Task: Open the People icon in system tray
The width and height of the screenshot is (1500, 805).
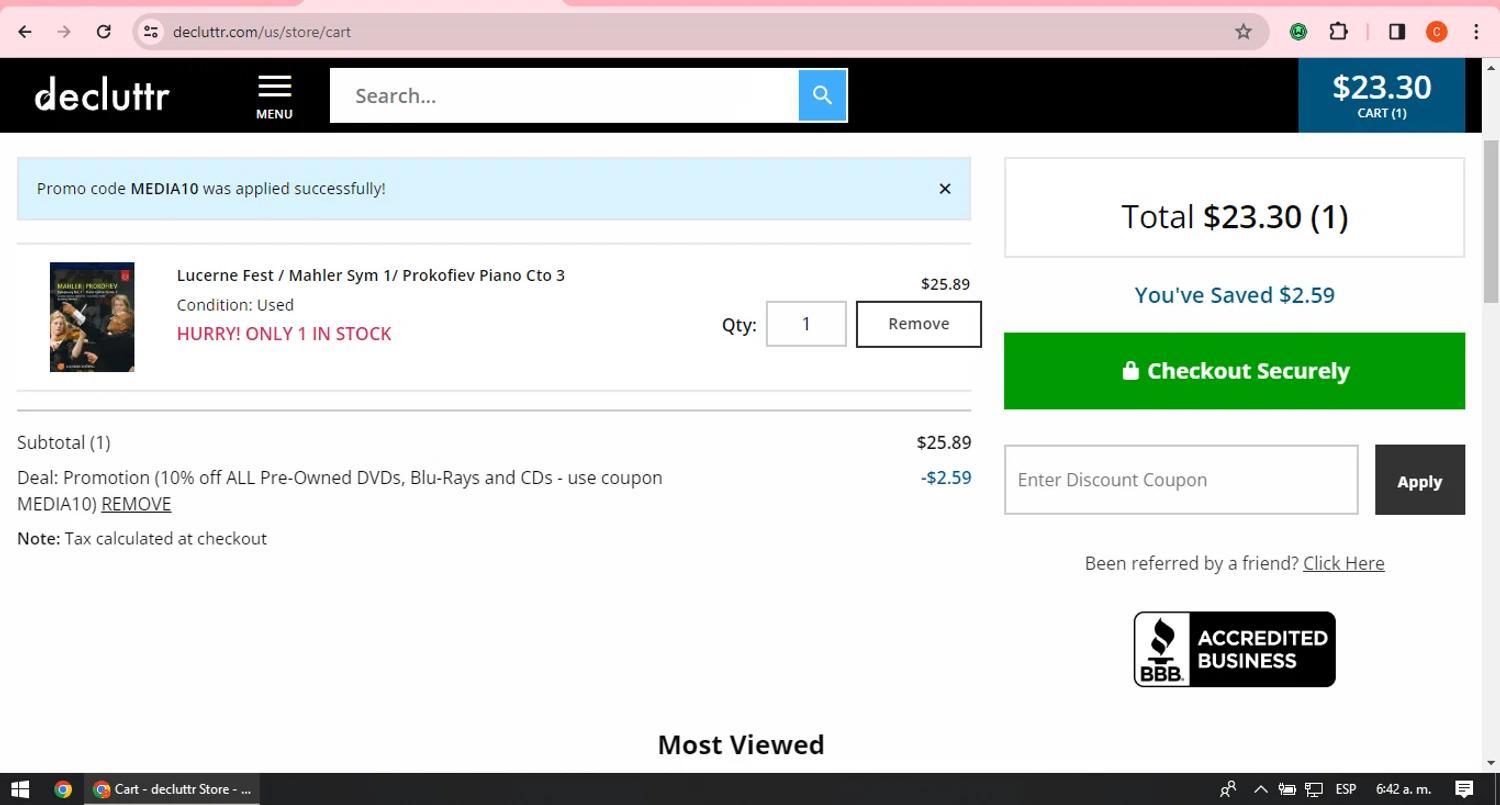Action: [x=1228, y=789]
